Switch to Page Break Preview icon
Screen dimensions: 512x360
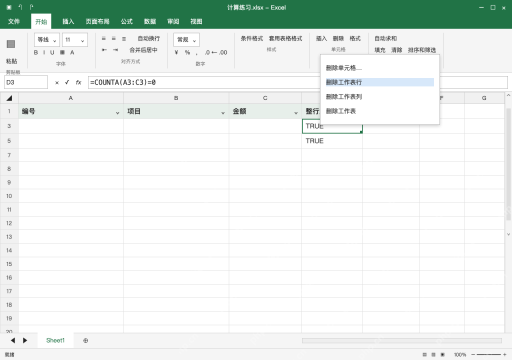pos(443,355)
